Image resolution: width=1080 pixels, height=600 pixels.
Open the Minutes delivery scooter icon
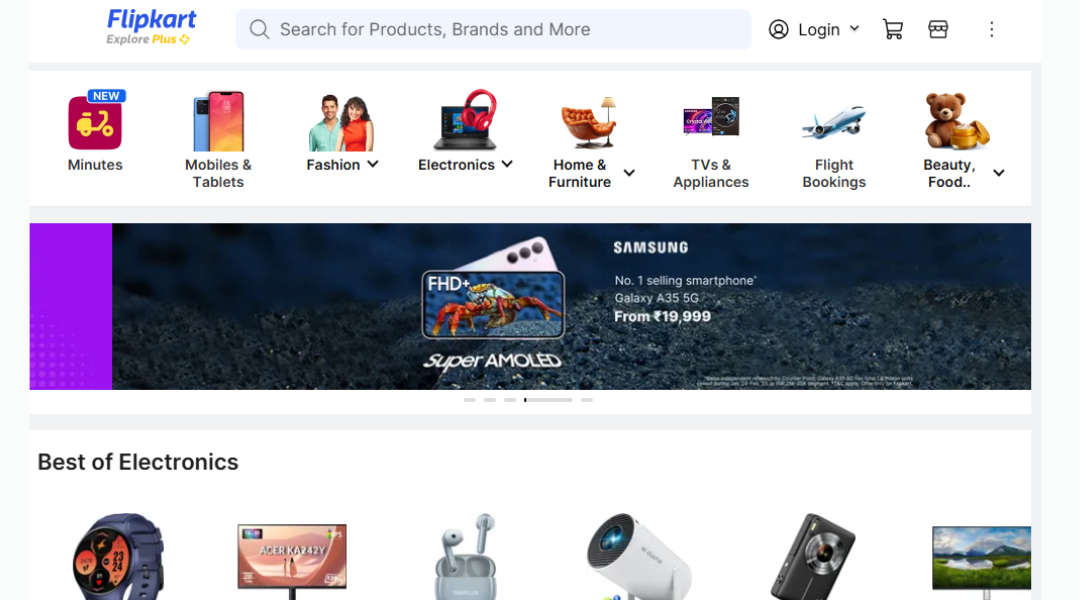click(x=95, y=121)
